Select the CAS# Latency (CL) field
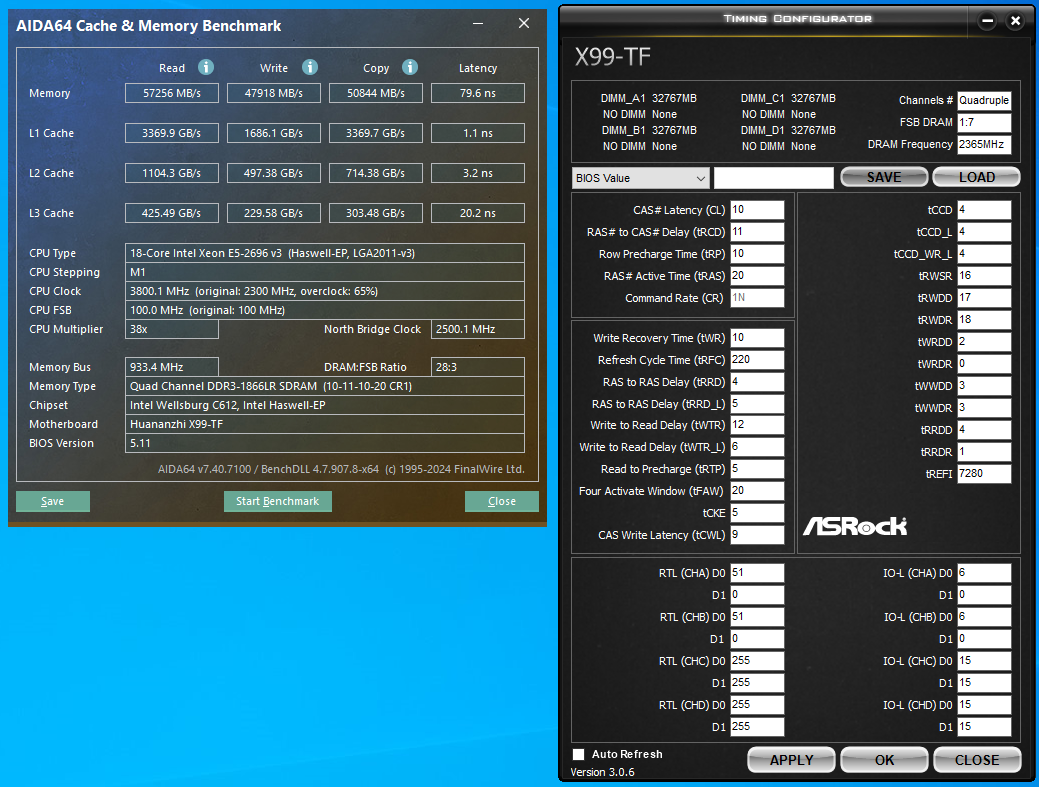The width and height of the screenshot is (1039, 787). click(x=757, y=210)
